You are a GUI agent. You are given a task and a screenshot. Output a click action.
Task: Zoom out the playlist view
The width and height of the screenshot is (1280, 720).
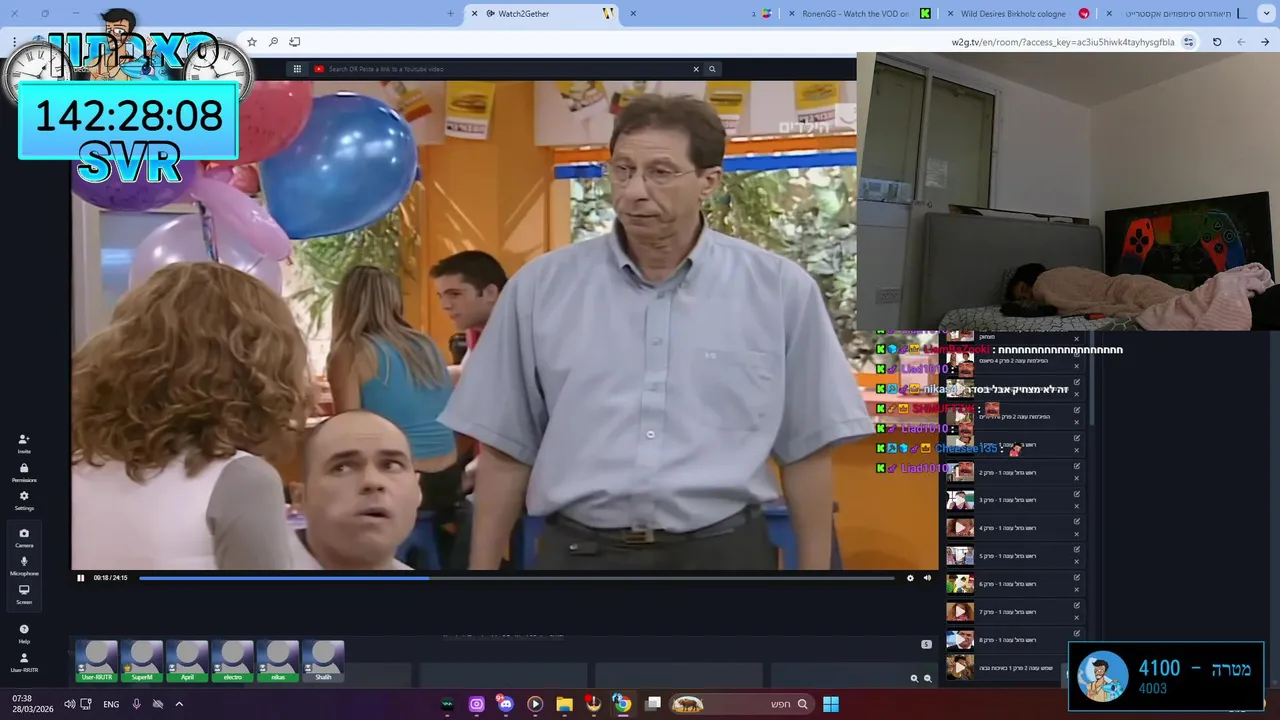(x=927, y=678)
